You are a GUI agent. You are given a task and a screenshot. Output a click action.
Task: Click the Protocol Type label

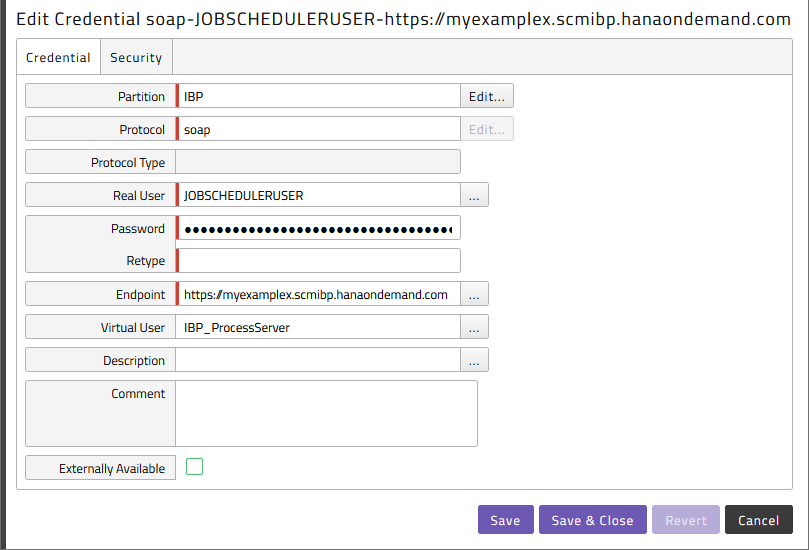[x=128, y=163]
